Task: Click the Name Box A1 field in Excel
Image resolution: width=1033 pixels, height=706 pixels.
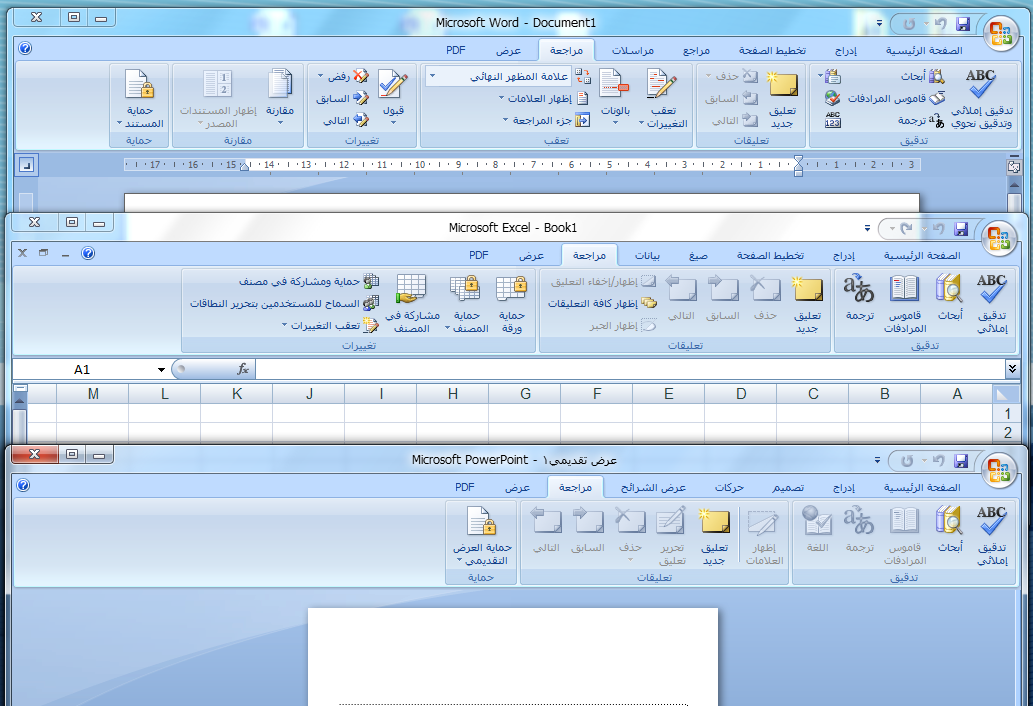Action: click(82, 369)
